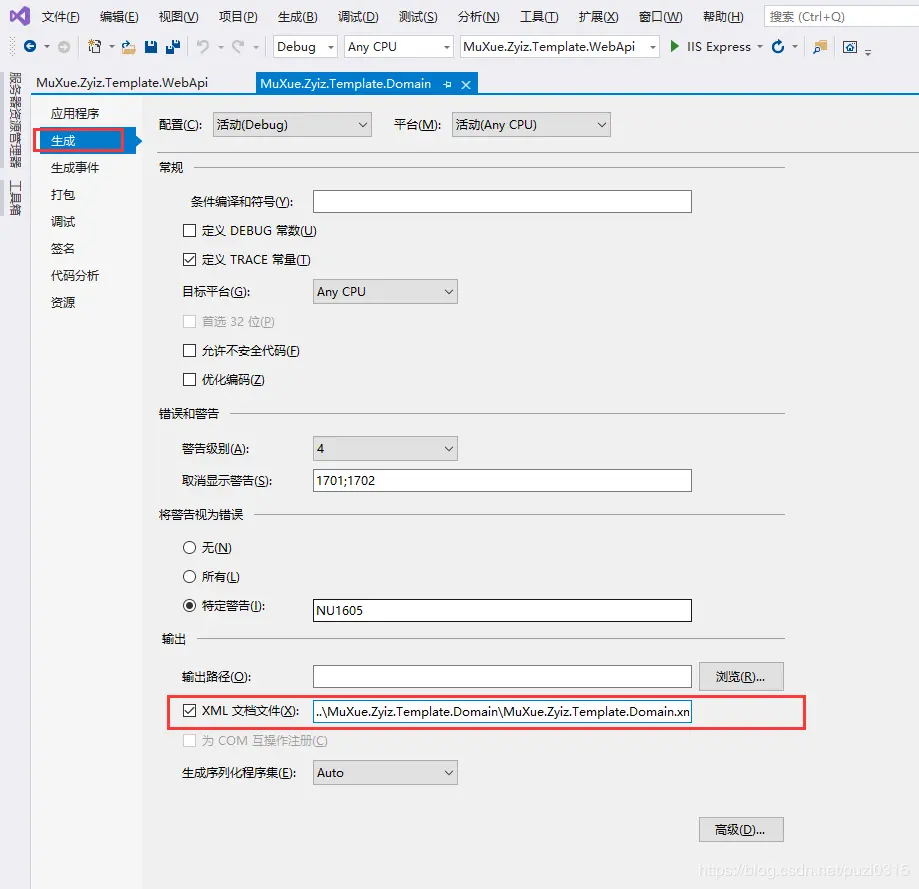Select 应用程序 in the properties sidebar
The image size is (919, 889).
point(75,113)
